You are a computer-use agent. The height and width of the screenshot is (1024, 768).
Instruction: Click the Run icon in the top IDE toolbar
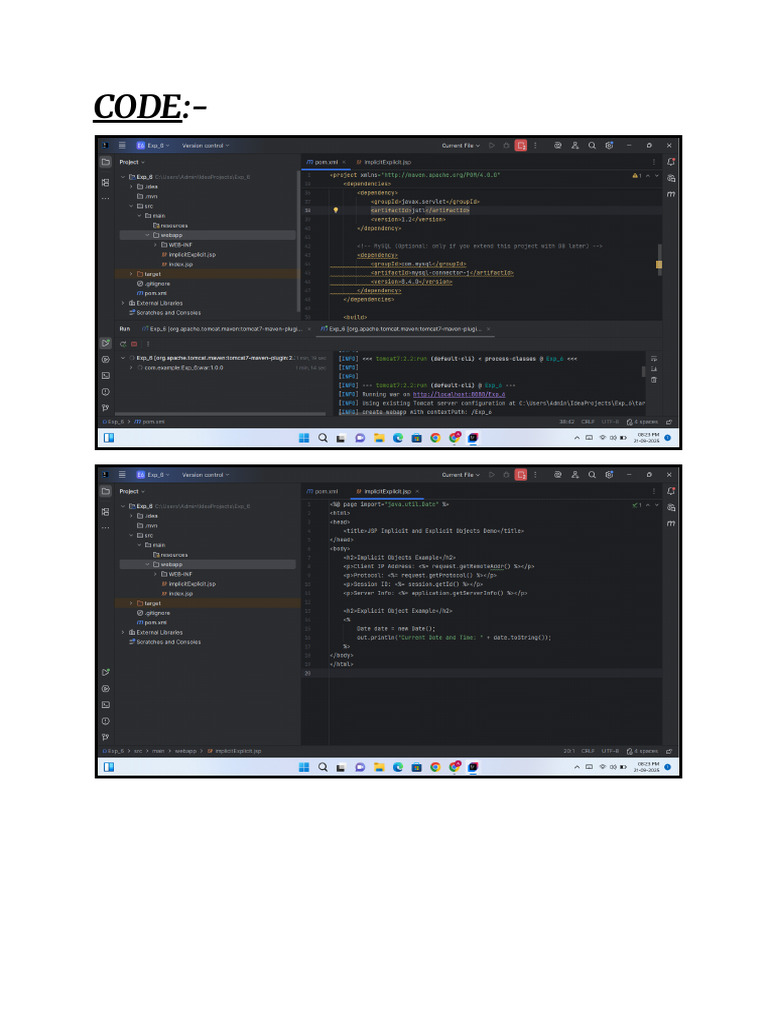click(492, 146)
